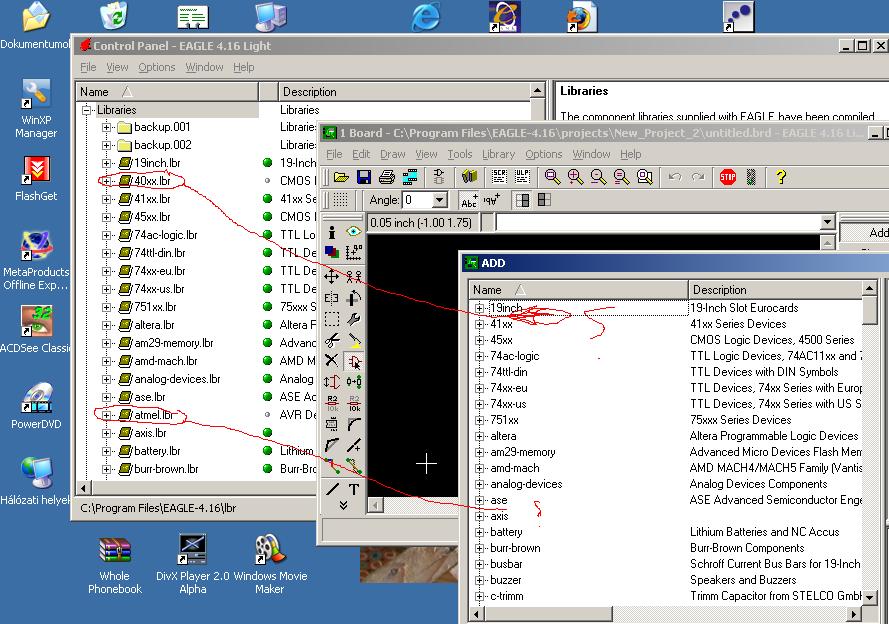
Task: Open the Board window Draw menu
Action: tap(392, 154)
